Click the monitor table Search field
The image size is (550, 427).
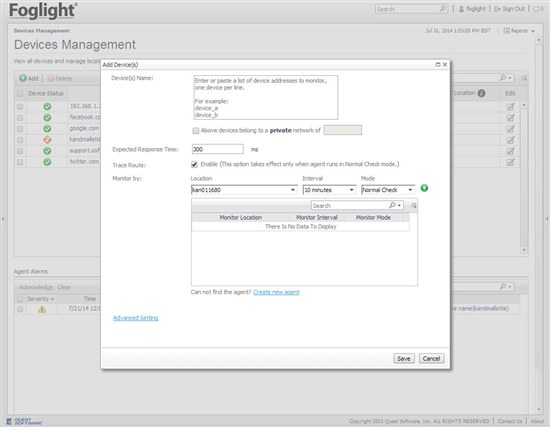pos(350,205)
